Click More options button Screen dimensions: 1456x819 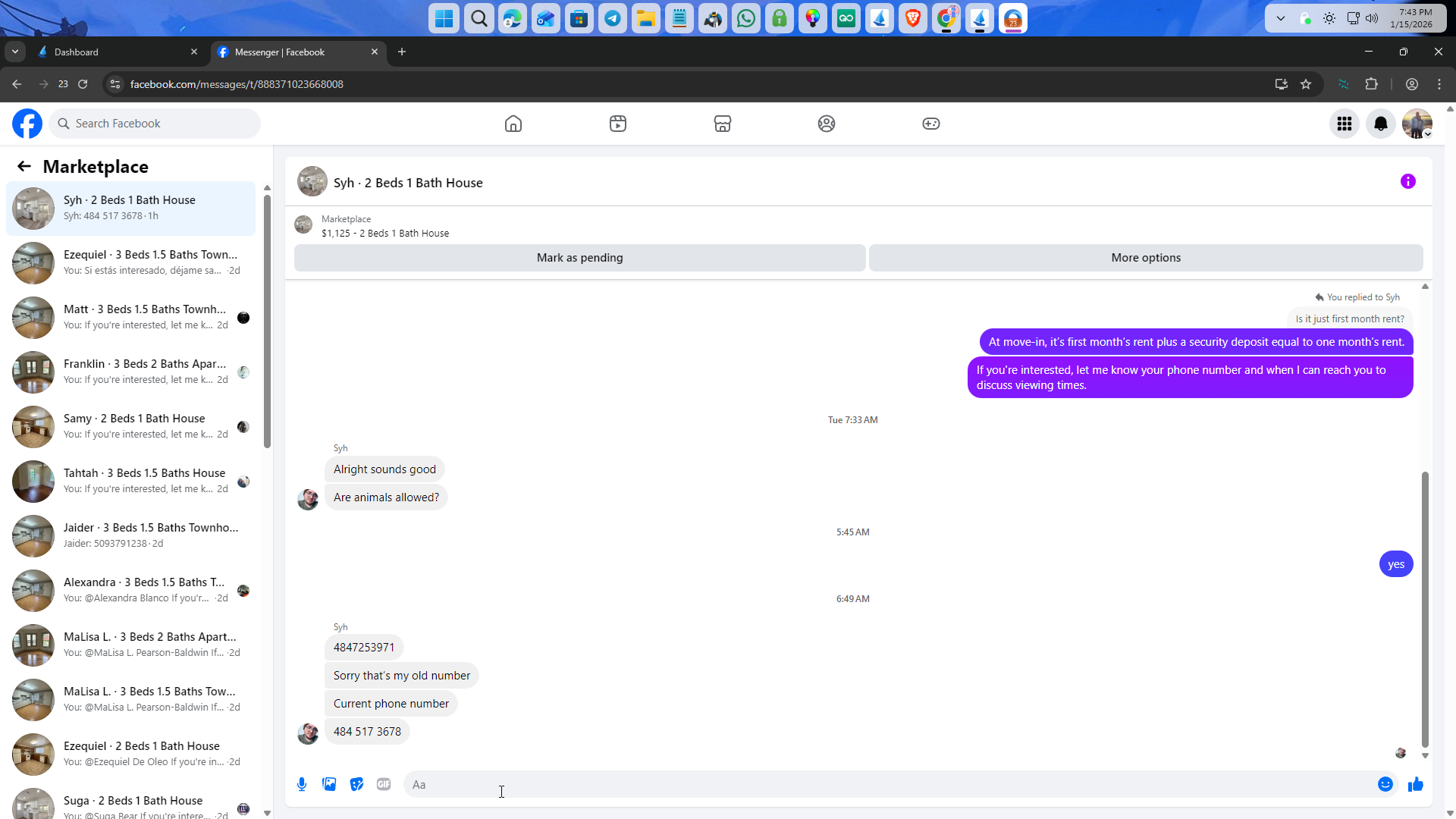point(1145,258)
